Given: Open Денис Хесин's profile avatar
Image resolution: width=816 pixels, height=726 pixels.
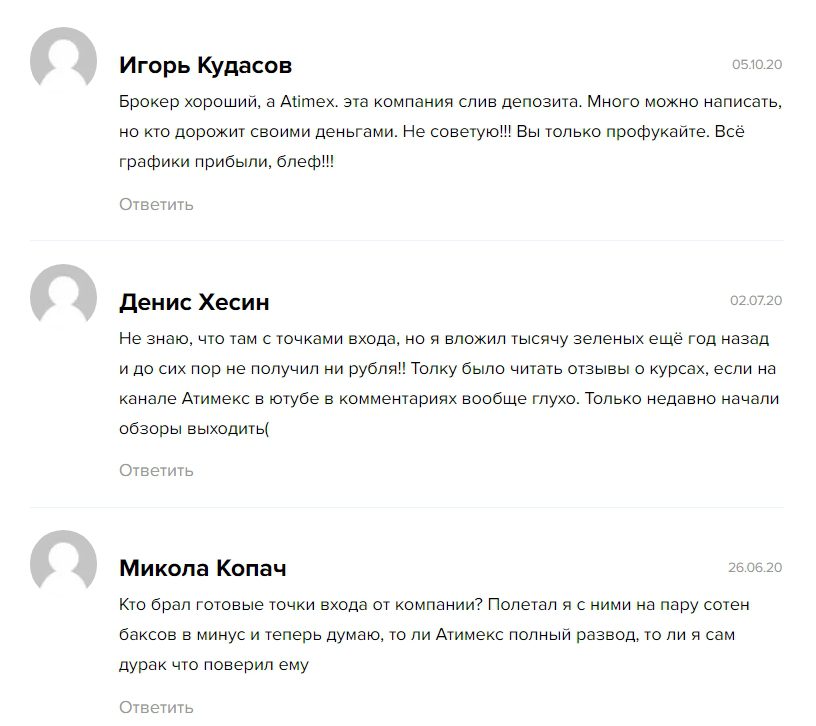Looking at the screenshot, I should tap(64, 297).
